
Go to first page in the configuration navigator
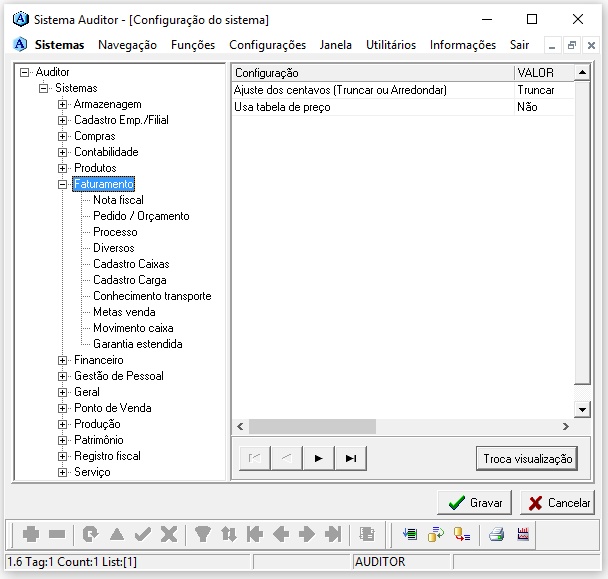[254, 458]
